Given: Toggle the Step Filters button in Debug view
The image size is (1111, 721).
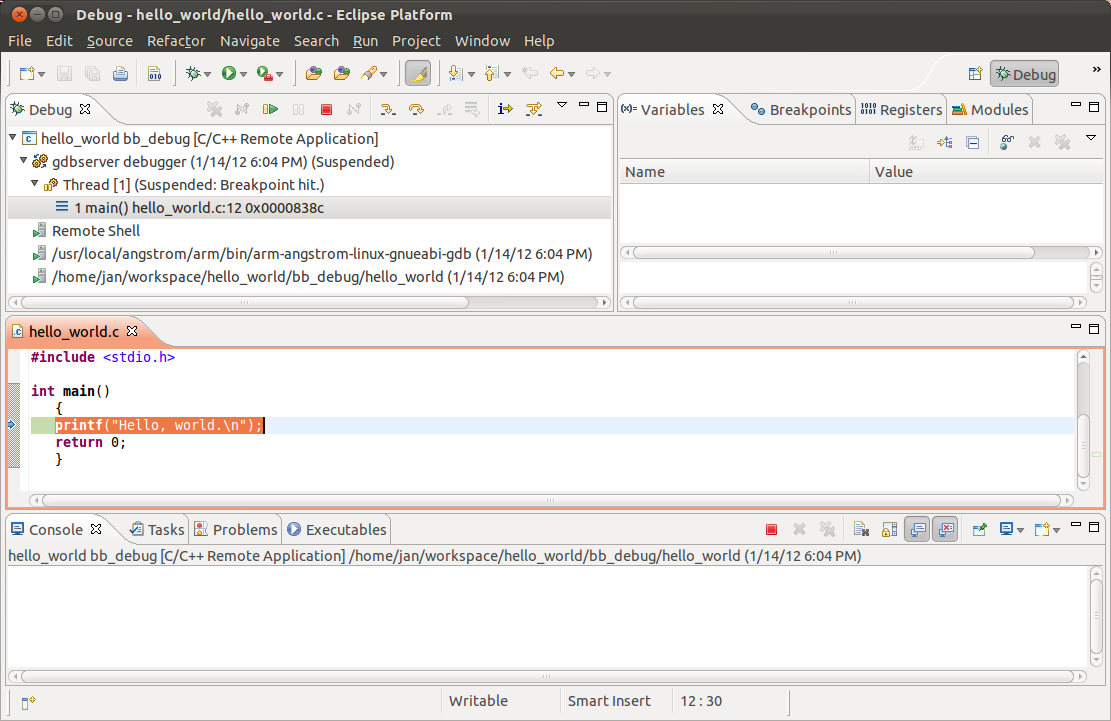Looking at the screenshot, I should pyautogui.click(x=534, y=109).
